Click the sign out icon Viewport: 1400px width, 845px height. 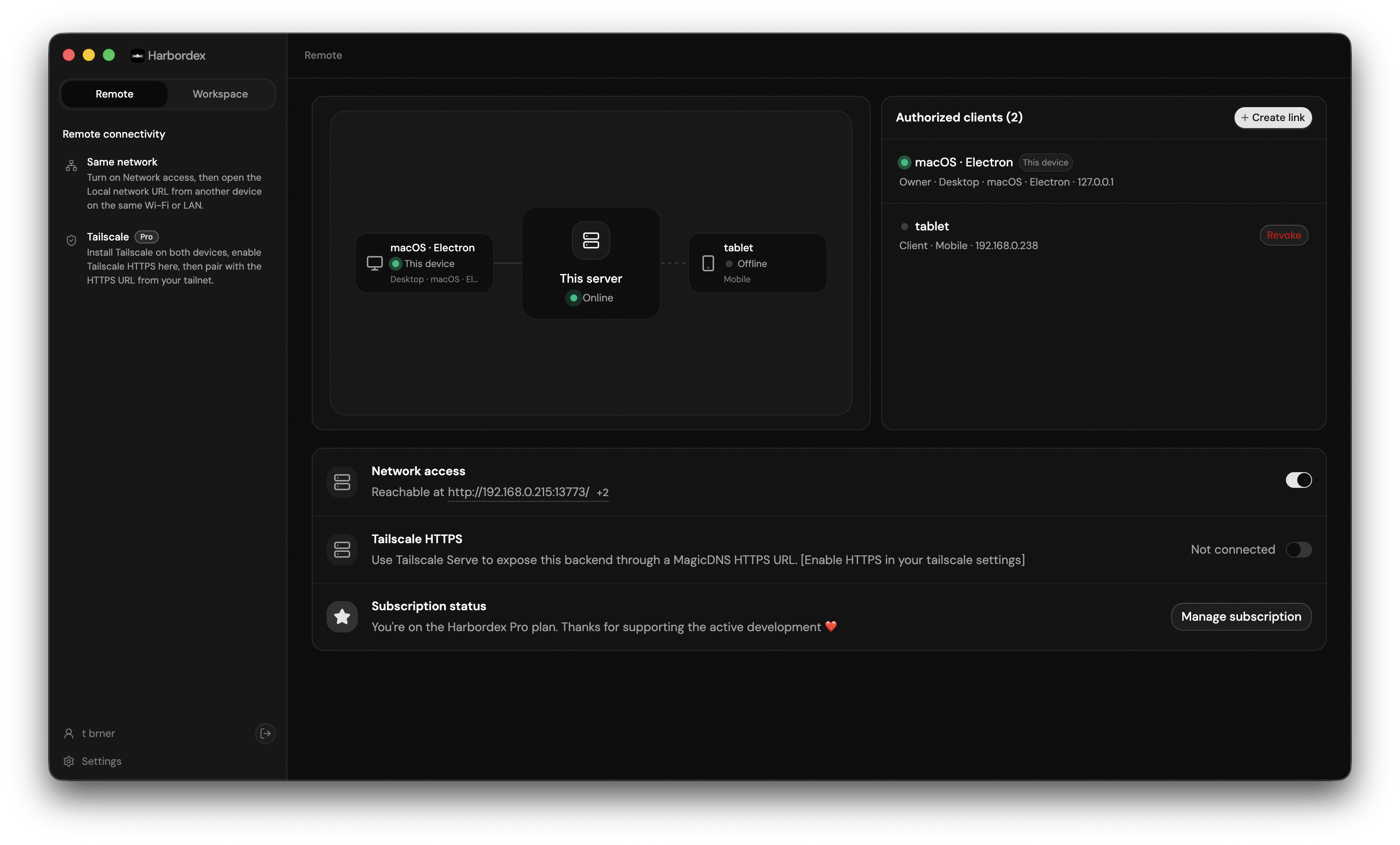[266, 733]
